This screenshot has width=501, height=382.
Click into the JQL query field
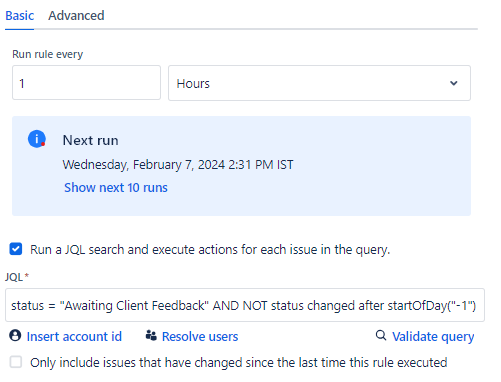click(245, 305)
